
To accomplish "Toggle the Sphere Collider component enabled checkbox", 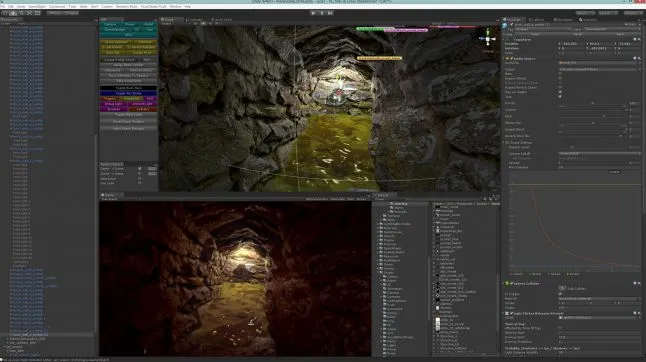I will pos(511,284).
